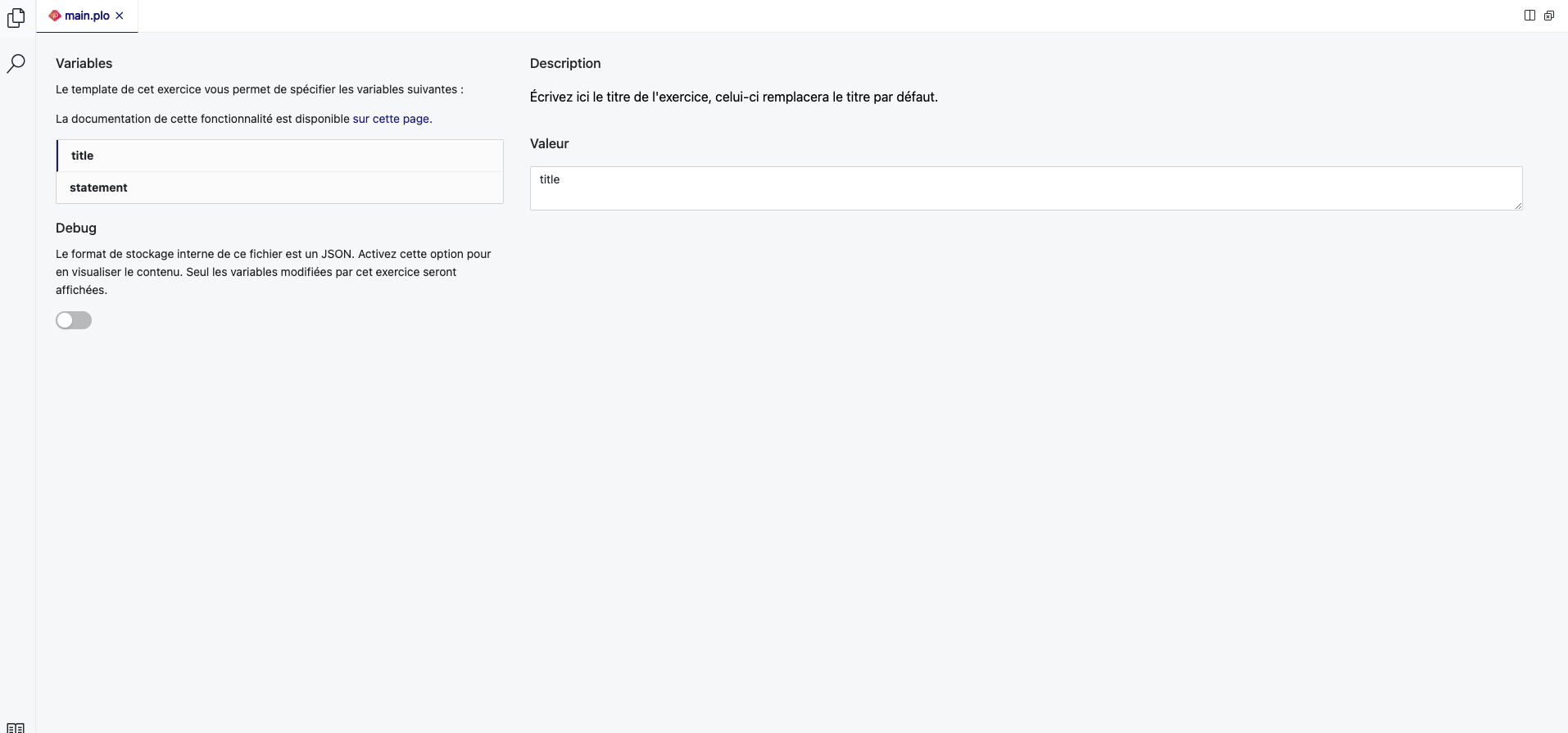This screenshot has height=733, width=1568.
Task: Click the book icon at sidebar bottom
Action: tap(16, 727)
